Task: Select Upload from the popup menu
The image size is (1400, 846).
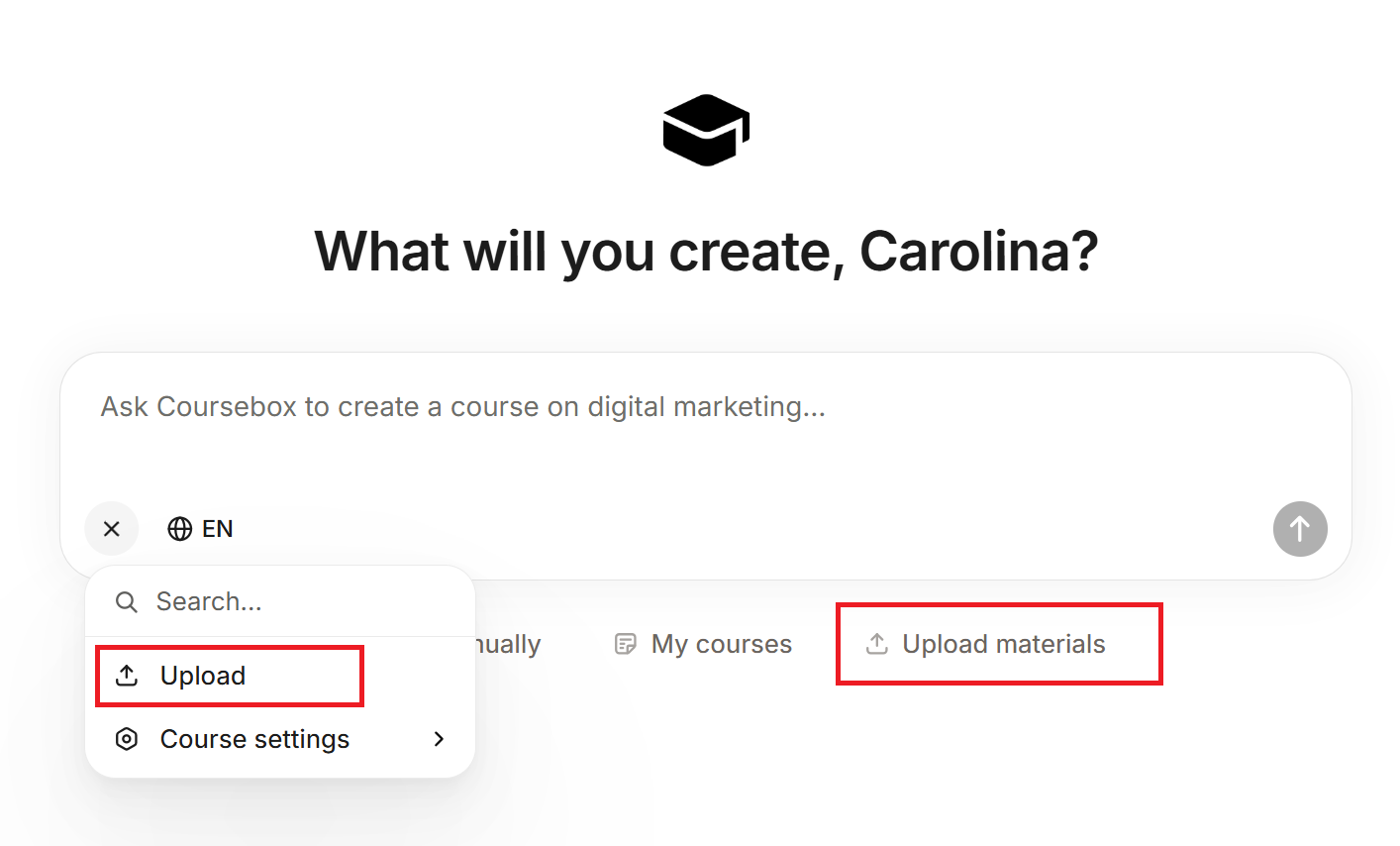Action: (x=203, y=676)
